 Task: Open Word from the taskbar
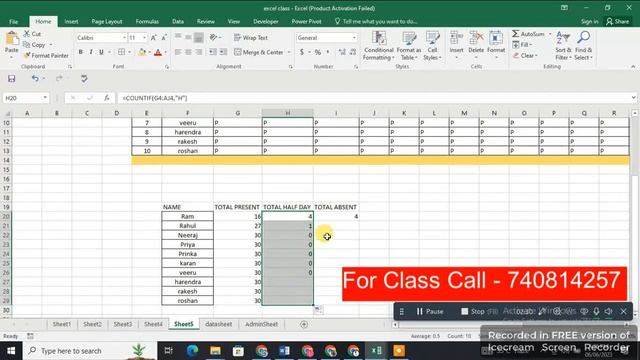[284, 351]
